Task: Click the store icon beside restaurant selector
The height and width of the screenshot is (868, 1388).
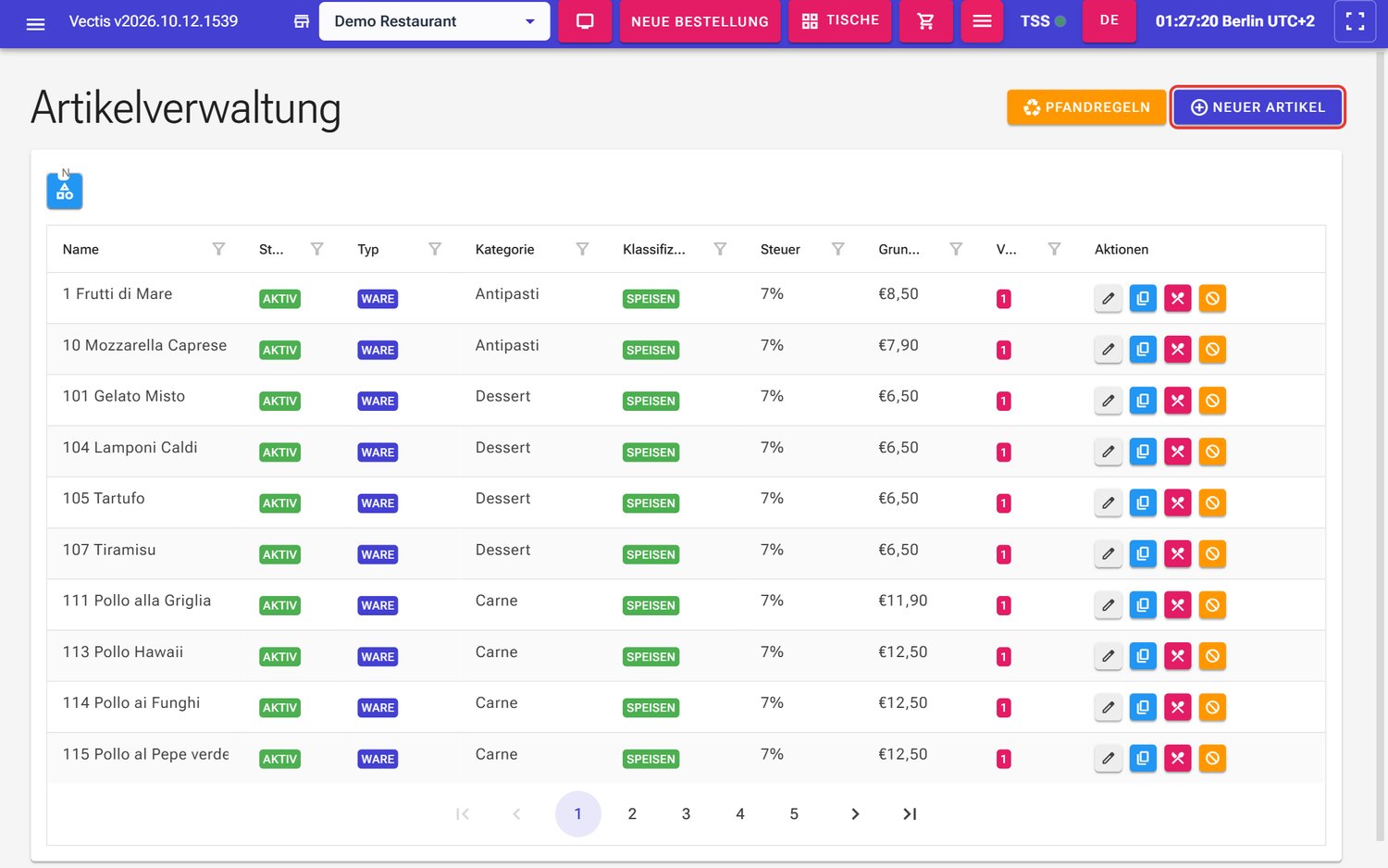Action: [302, 21]
